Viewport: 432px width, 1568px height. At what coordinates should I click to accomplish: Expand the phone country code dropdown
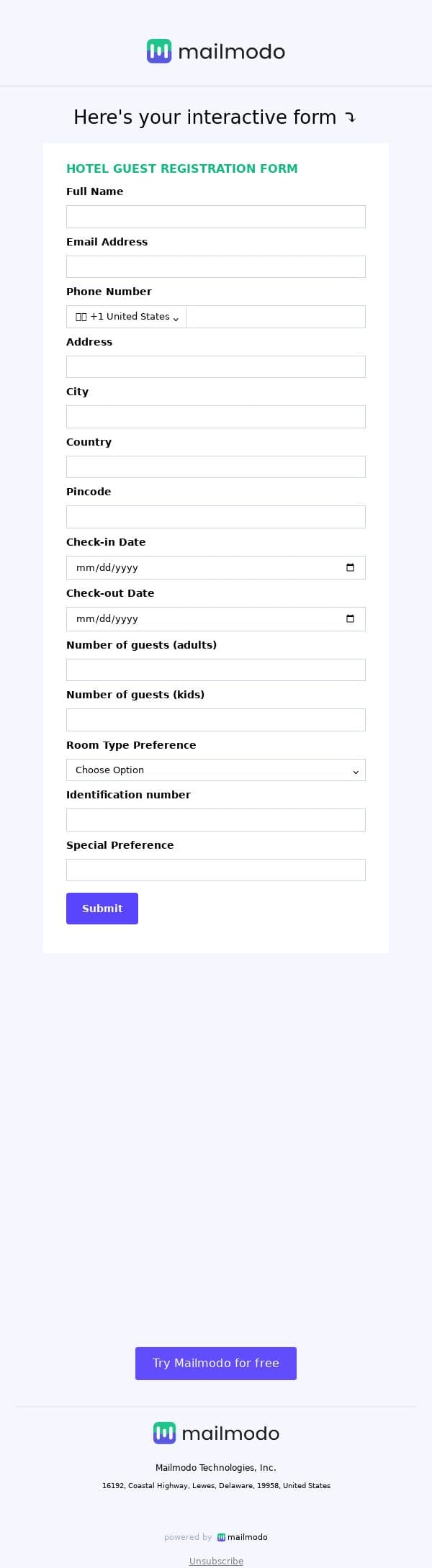coord(127,317)
